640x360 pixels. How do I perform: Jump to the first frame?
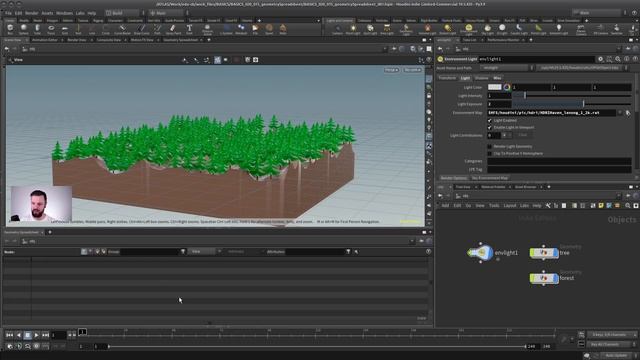coord(9,335)
